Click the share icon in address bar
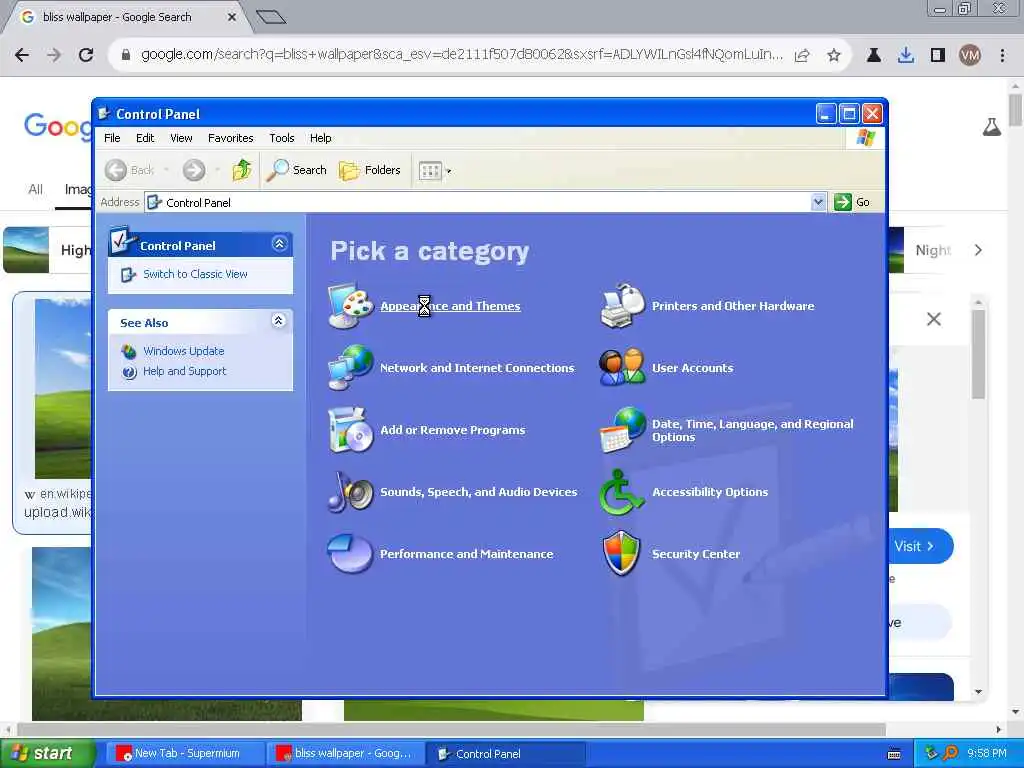 tap(803, 56)
